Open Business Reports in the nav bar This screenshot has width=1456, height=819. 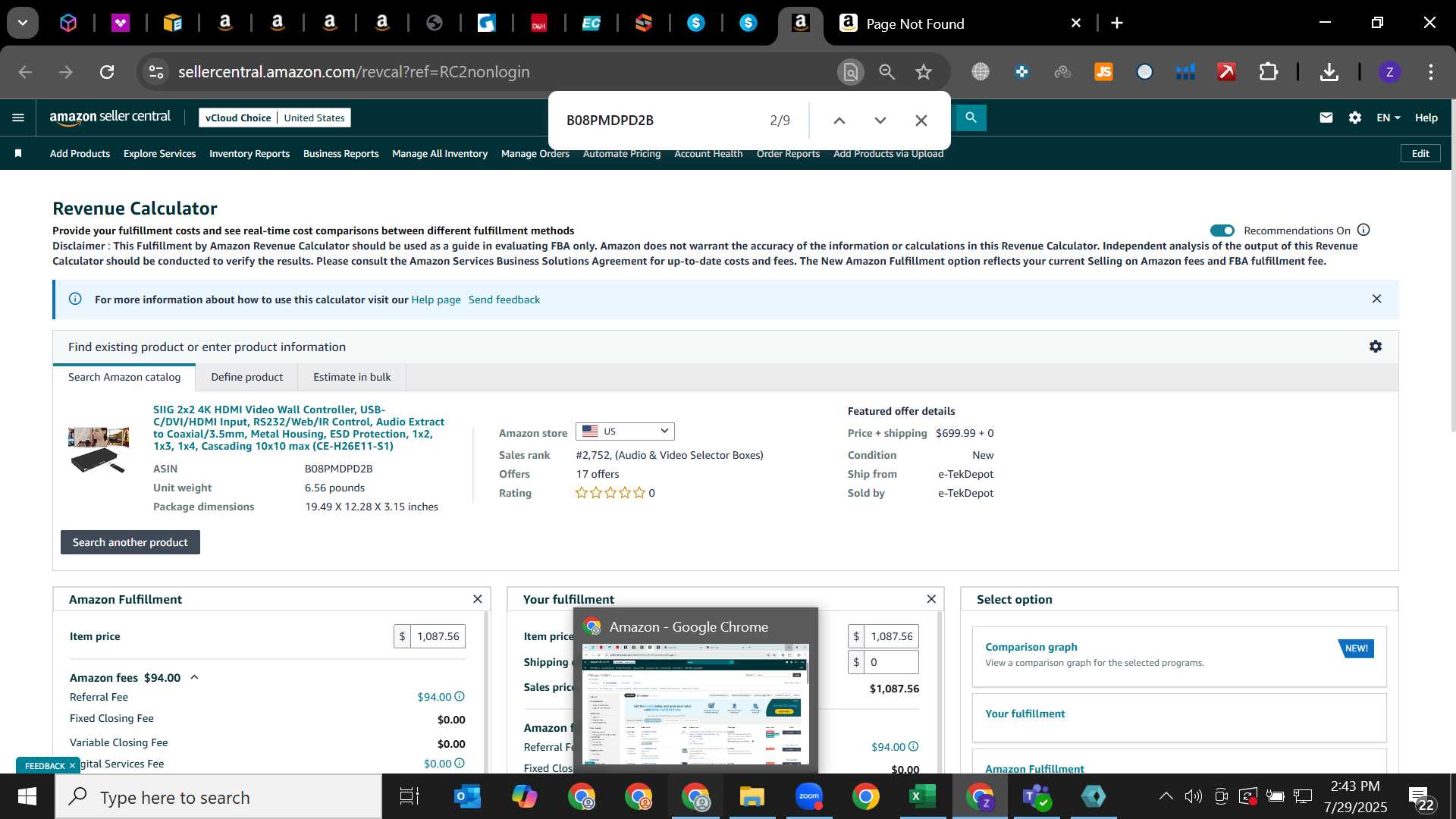340,153
